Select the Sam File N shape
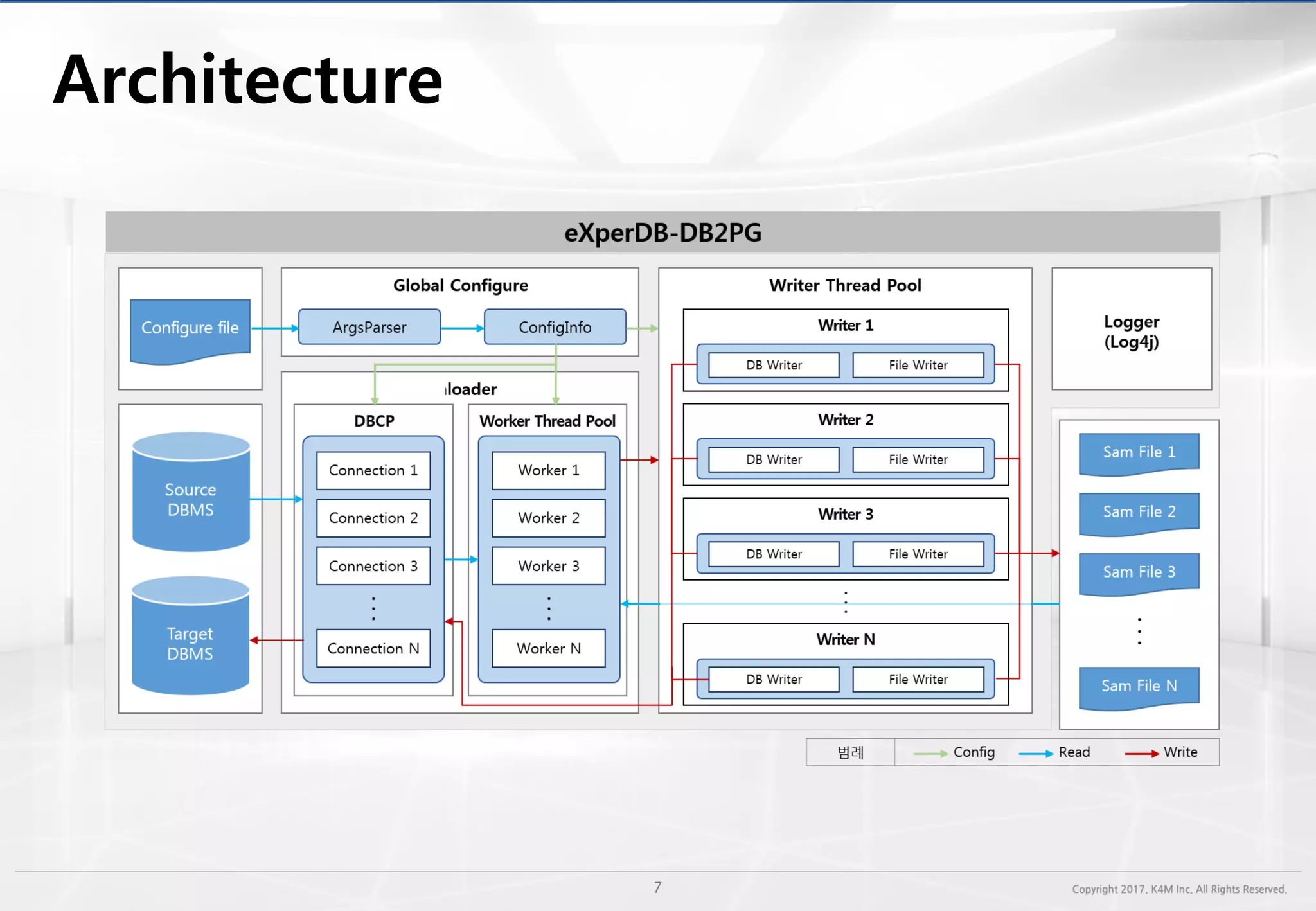The image size is (1316, 911). pyautogui.click(x=1139, y=686)
